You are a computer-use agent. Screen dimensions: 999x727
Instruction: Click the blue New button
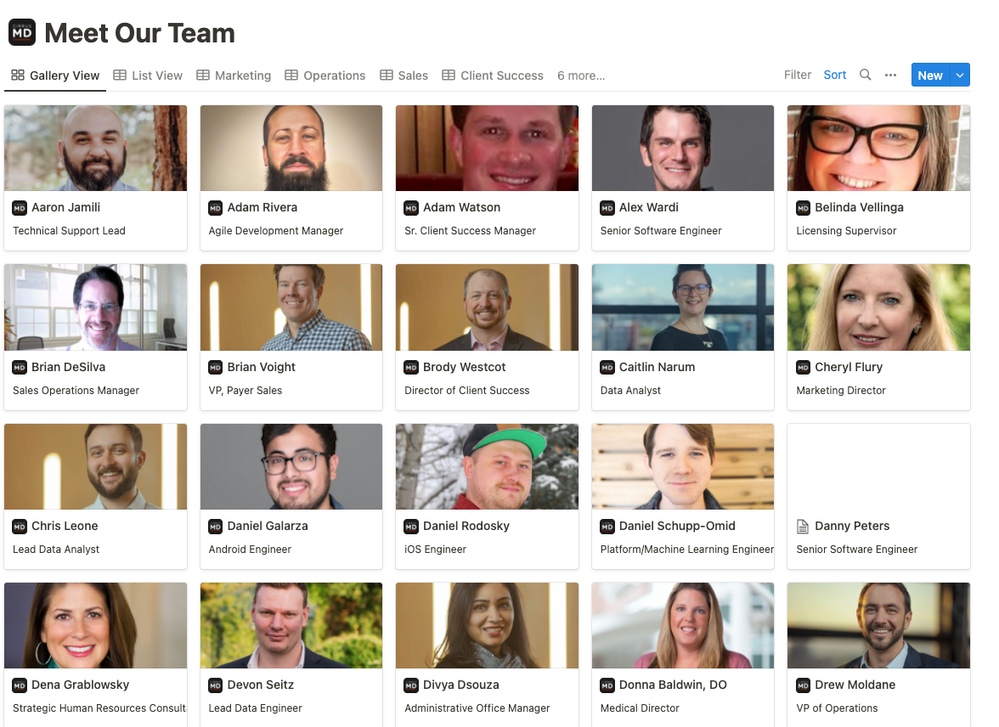pos(930,75)
